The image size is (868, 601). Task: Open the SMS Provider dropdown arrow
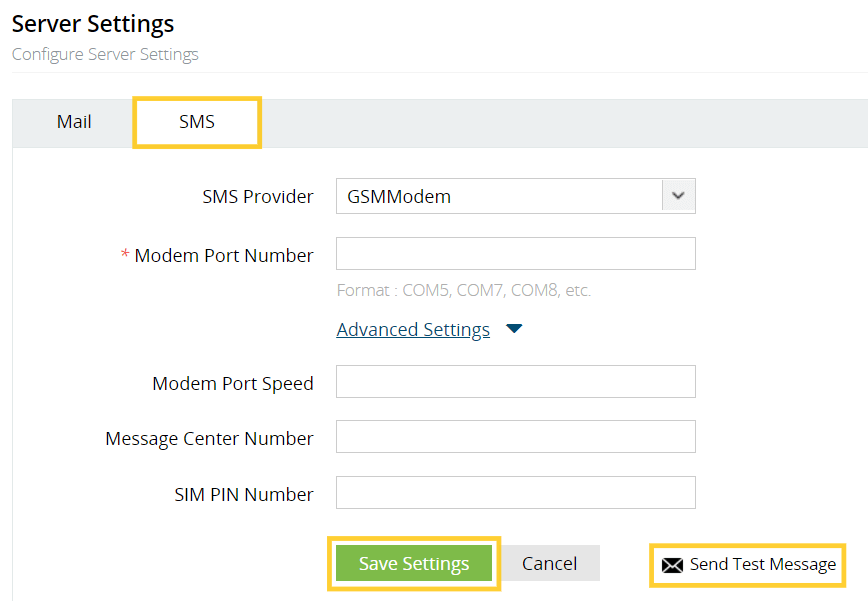click(678, 197)
